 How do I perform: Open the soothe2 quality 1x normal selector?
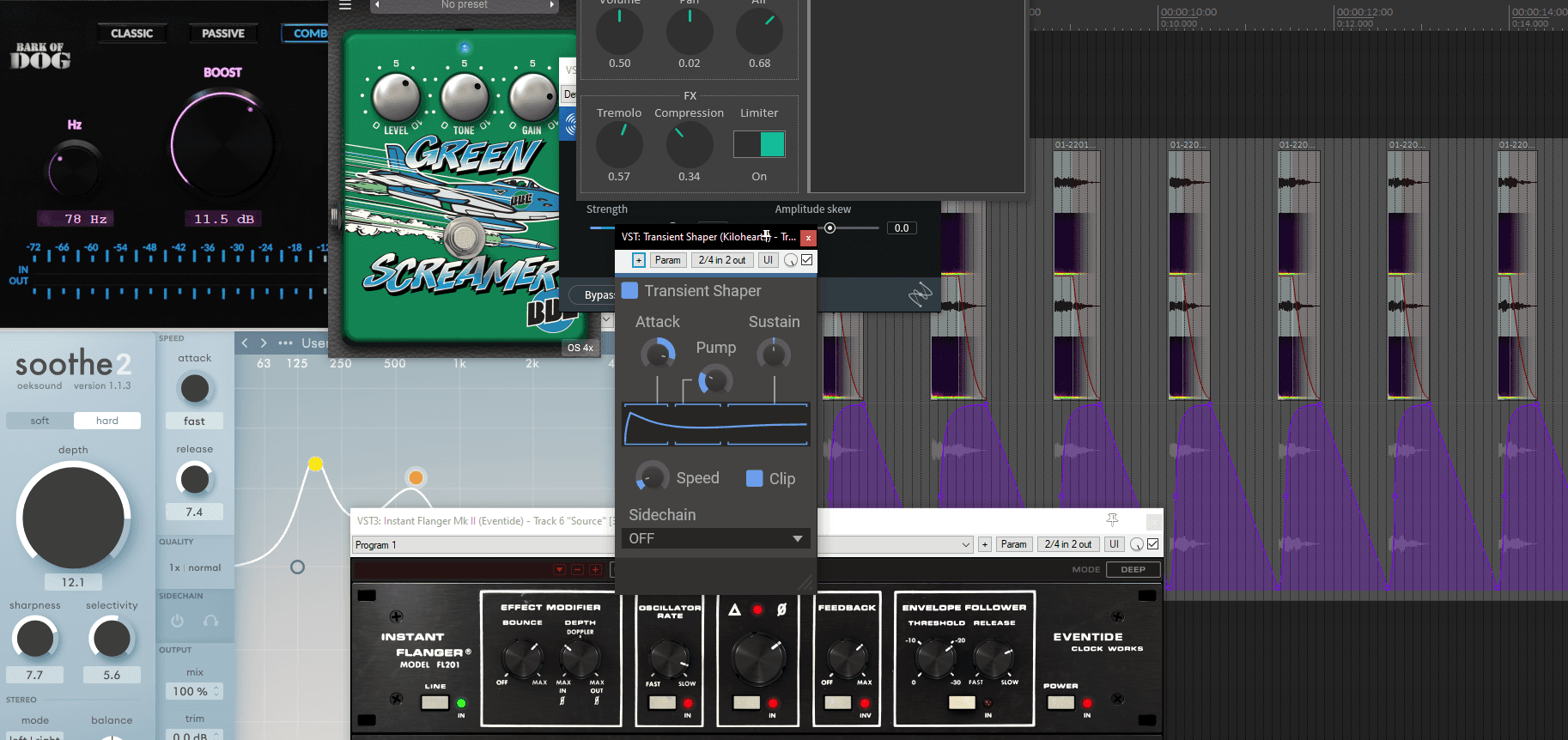[x=195, y=567]
